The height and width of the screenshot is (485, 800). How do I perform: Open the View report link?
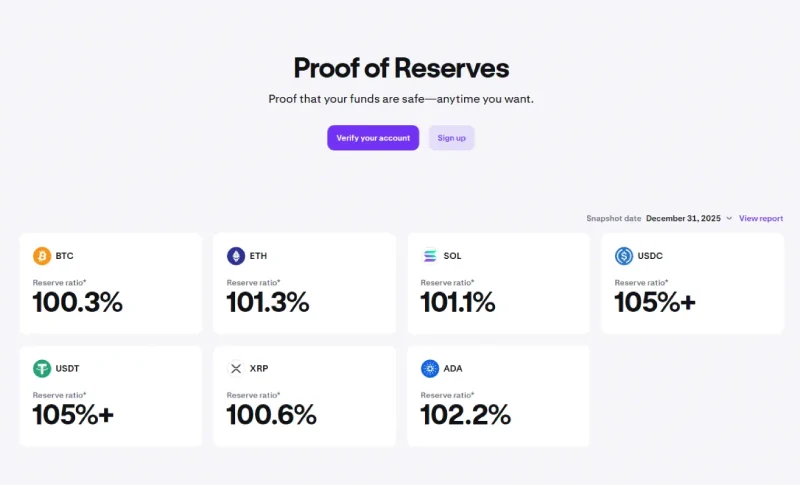(761, 218)
